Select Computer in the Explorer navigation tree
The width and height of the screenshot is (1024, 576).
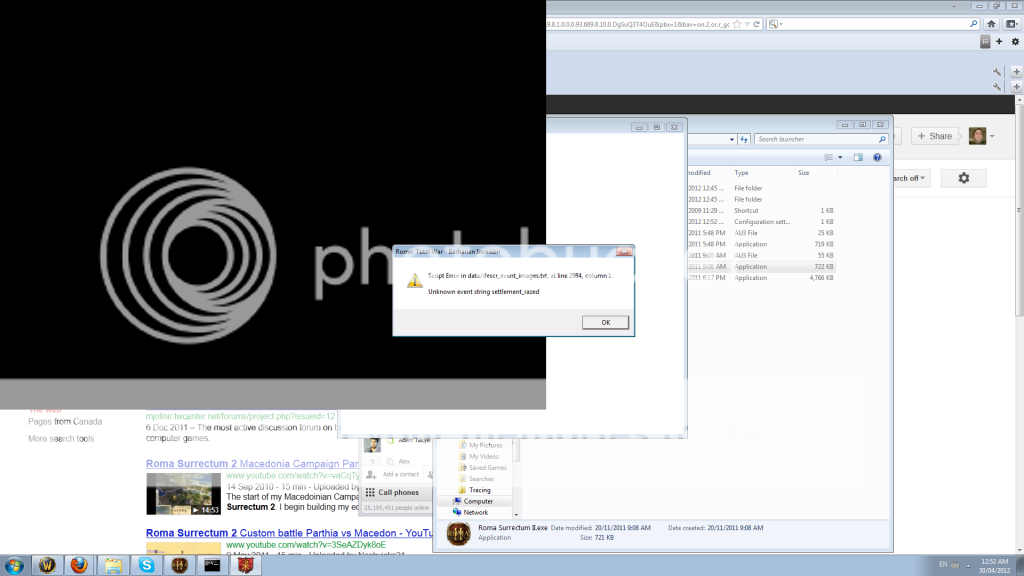[478, 501]
